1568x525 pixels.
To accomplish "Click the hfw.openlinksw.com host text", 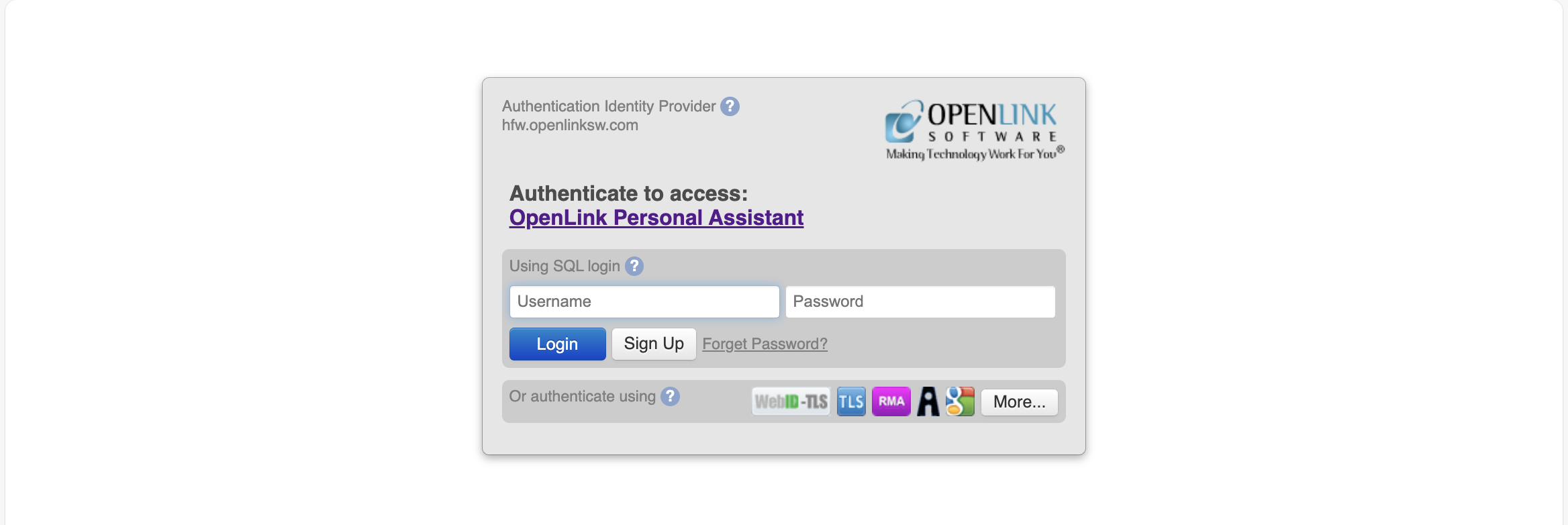I will click(x=570, y=125).
